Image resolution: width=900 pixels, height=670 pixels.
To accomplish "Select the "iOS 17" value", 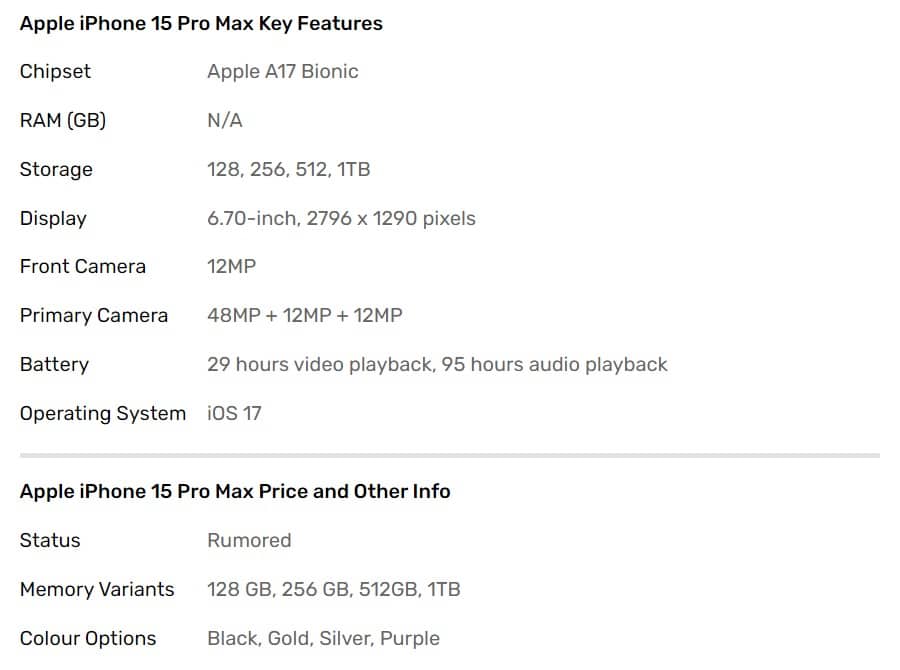I will click(234, 413).
